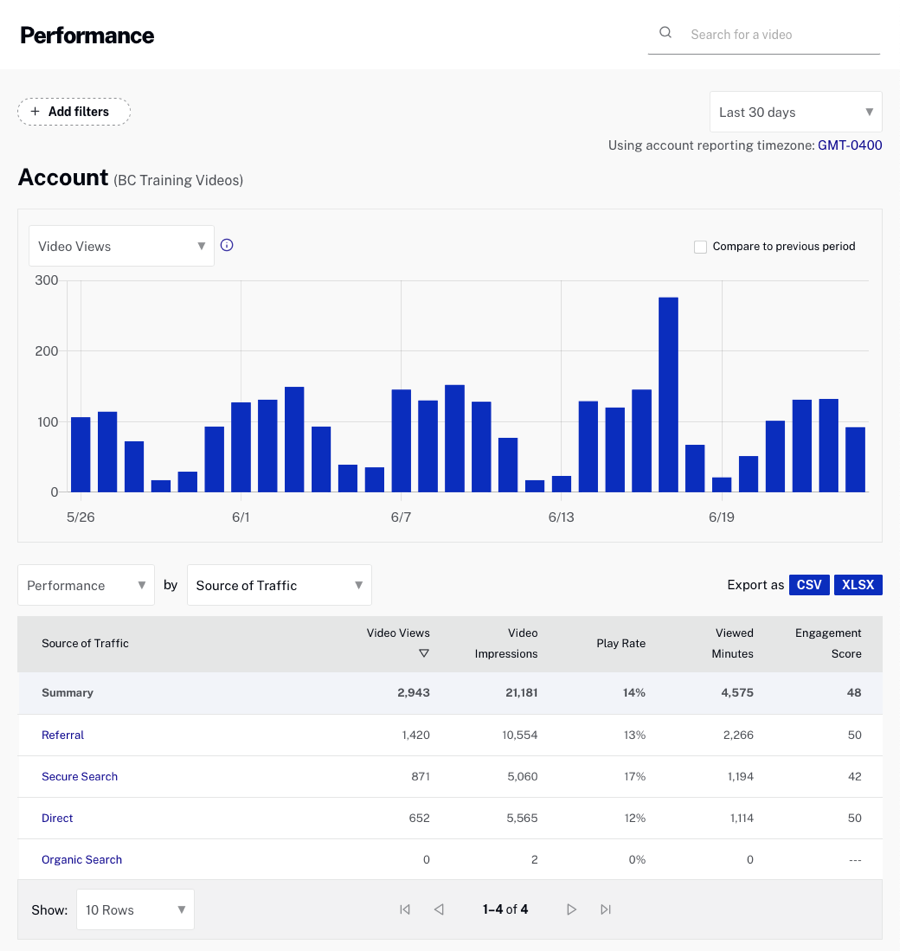The image size is (900, 951).
Task: Open the Performance report type dropdown
Action: (x=85, y=585)
